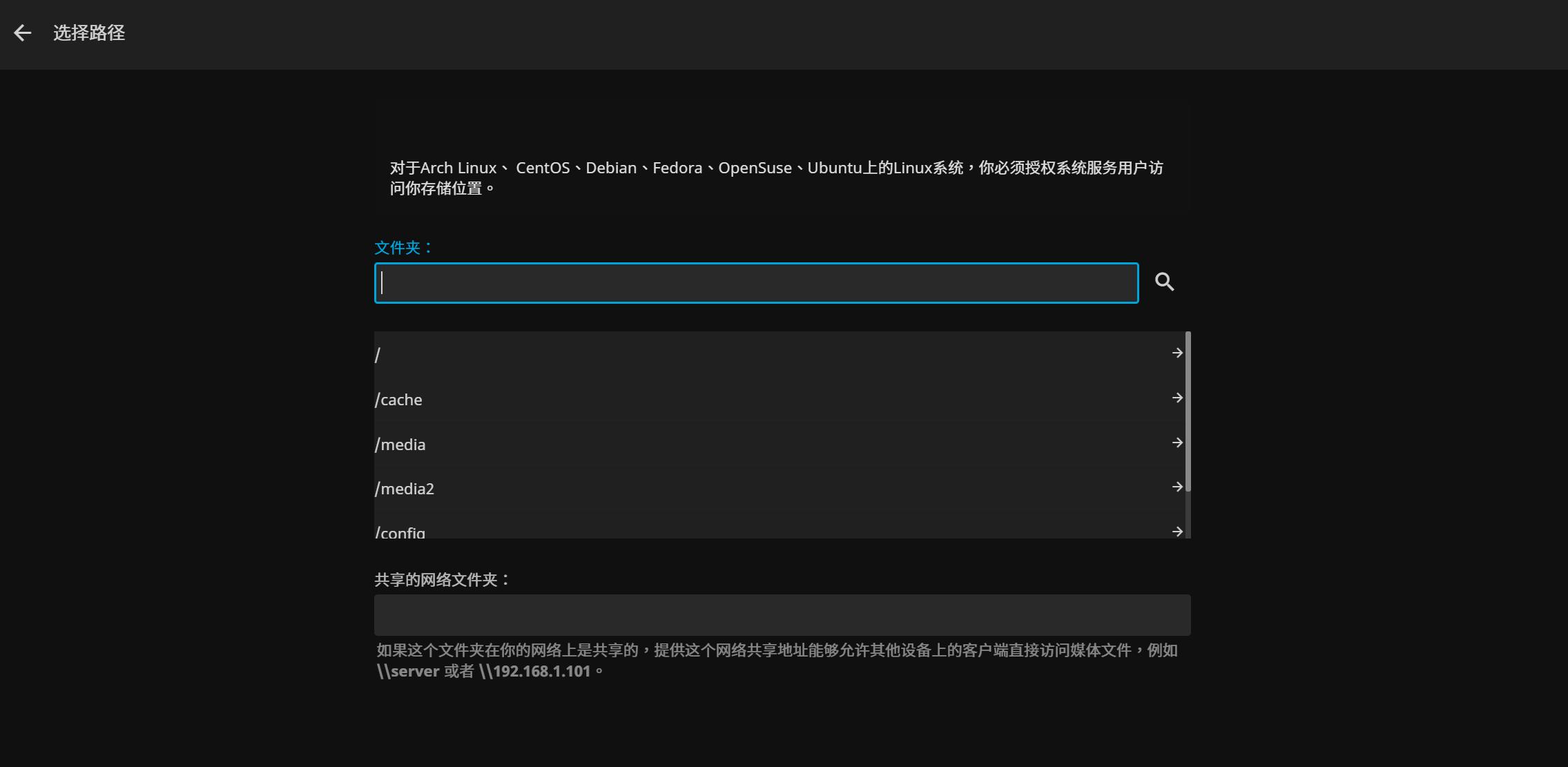Click the shared network folder input box

tap(782, 614)
